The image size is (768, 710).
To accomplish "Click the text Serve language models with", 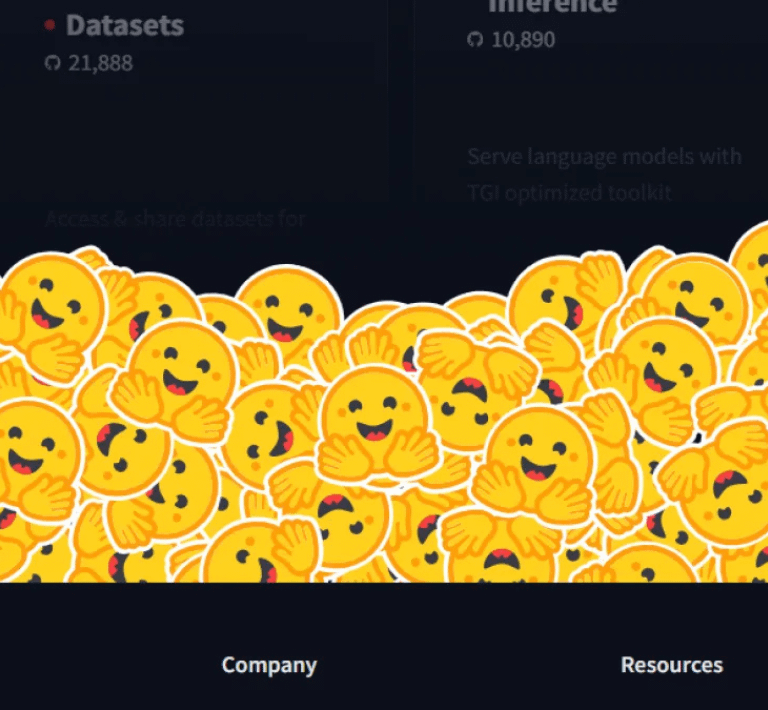I will [604, 157].
